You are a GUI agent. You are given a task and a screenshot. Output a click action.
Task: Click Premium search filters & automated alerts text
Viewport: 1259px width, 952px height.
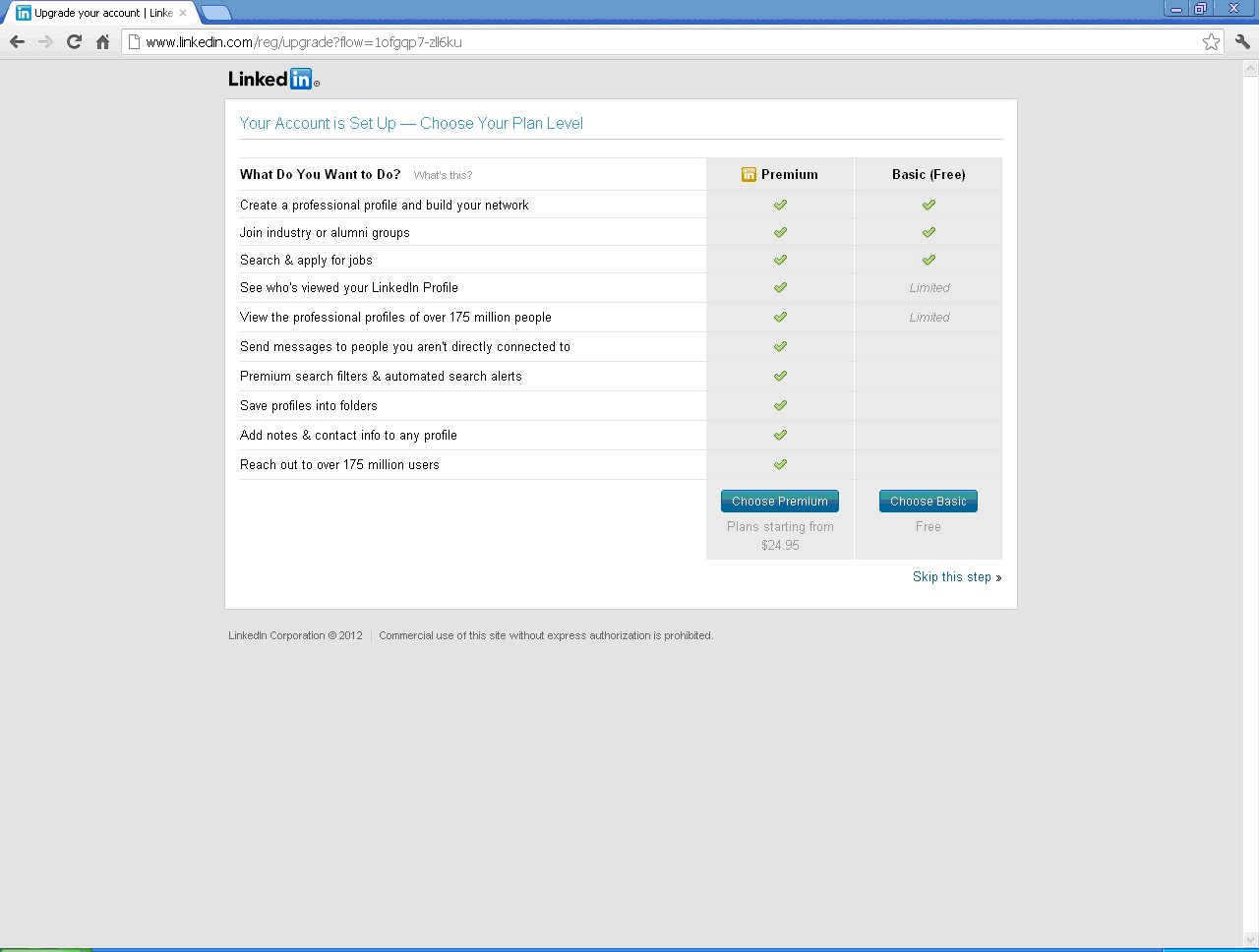381,376
